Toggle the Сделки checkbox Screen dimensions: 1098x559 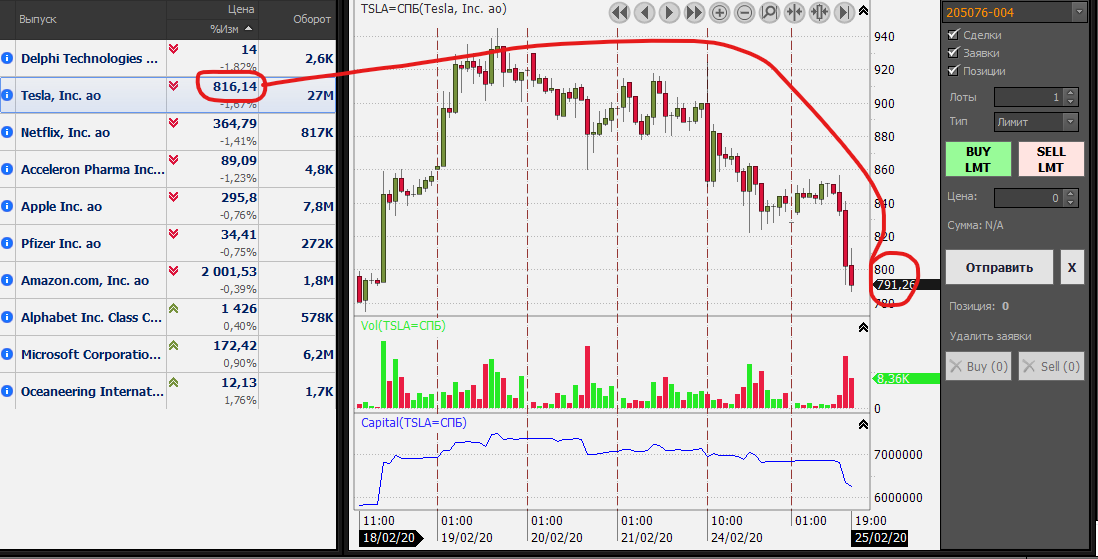pos(953,35)
